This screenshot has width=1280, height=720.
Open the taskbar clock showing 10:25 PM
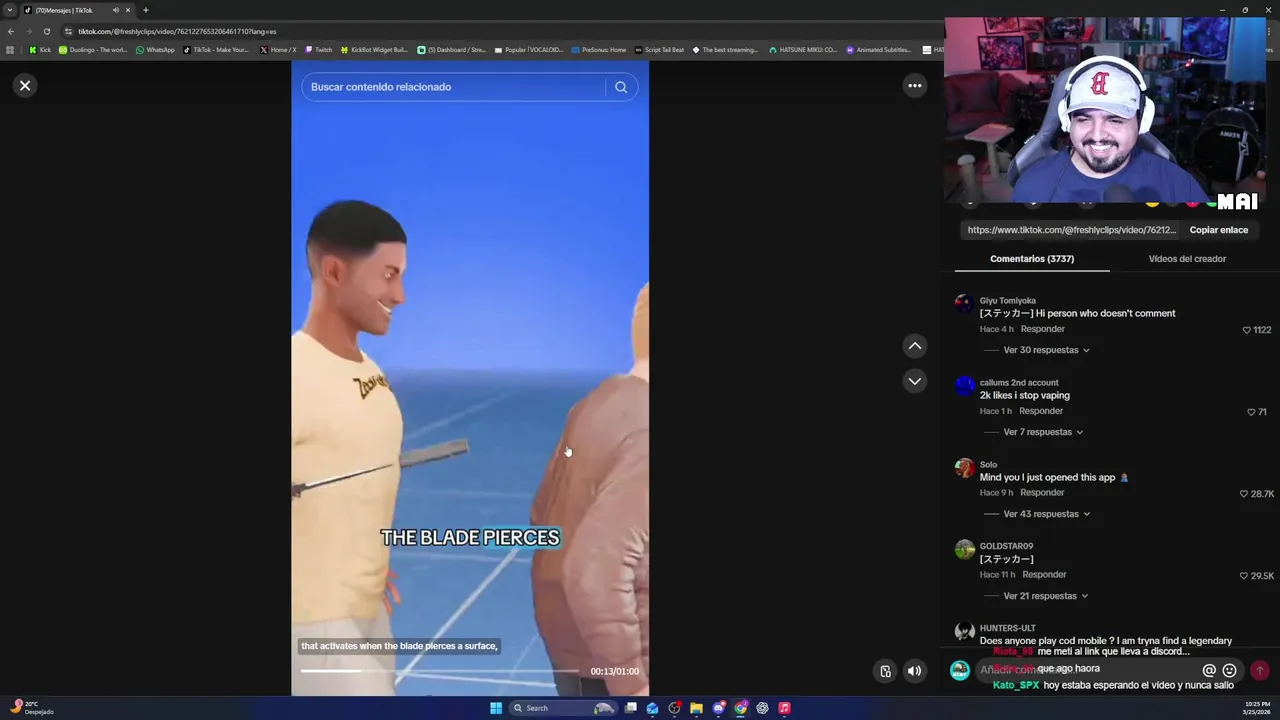pyautogui.click(x=1256, y=707)
